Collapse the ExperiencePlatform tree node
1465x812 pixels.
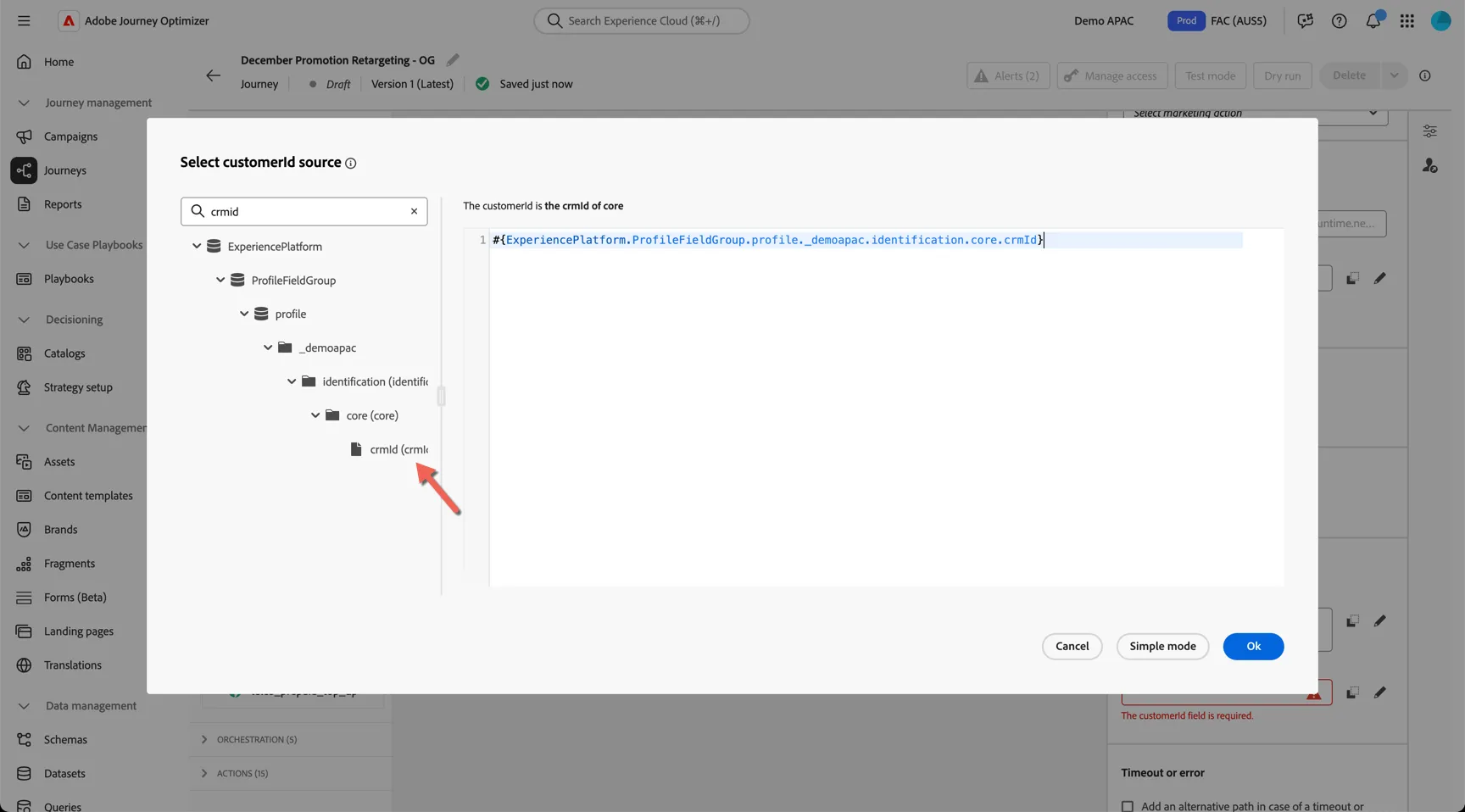[x=197, y=247]
